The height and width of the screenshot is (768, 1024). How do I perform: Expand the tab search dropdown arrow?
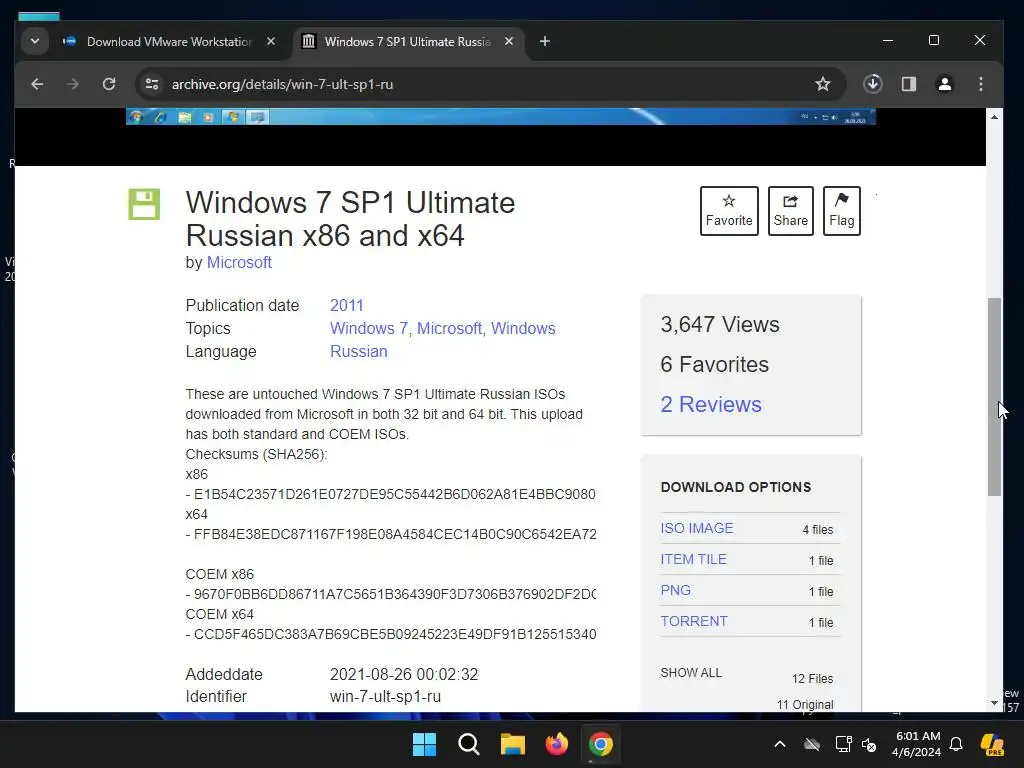[x=35, y=41]
